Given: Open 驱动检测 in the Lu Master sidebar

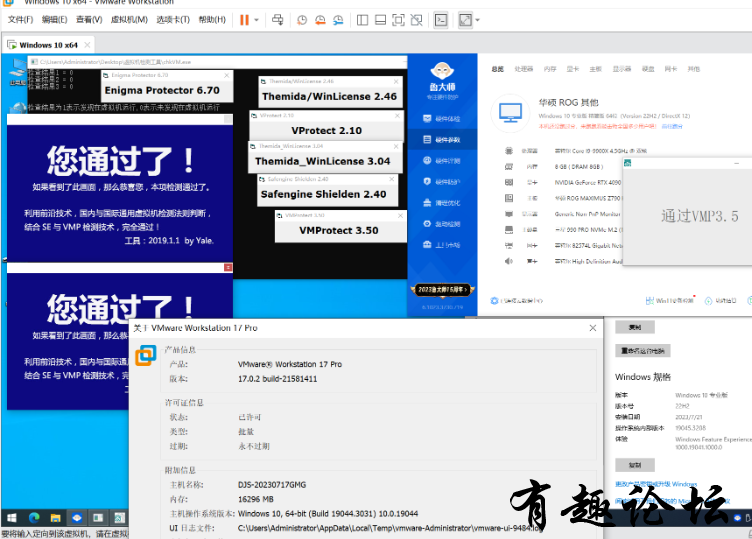Looking at the screenshot, I should coord(442,224).
